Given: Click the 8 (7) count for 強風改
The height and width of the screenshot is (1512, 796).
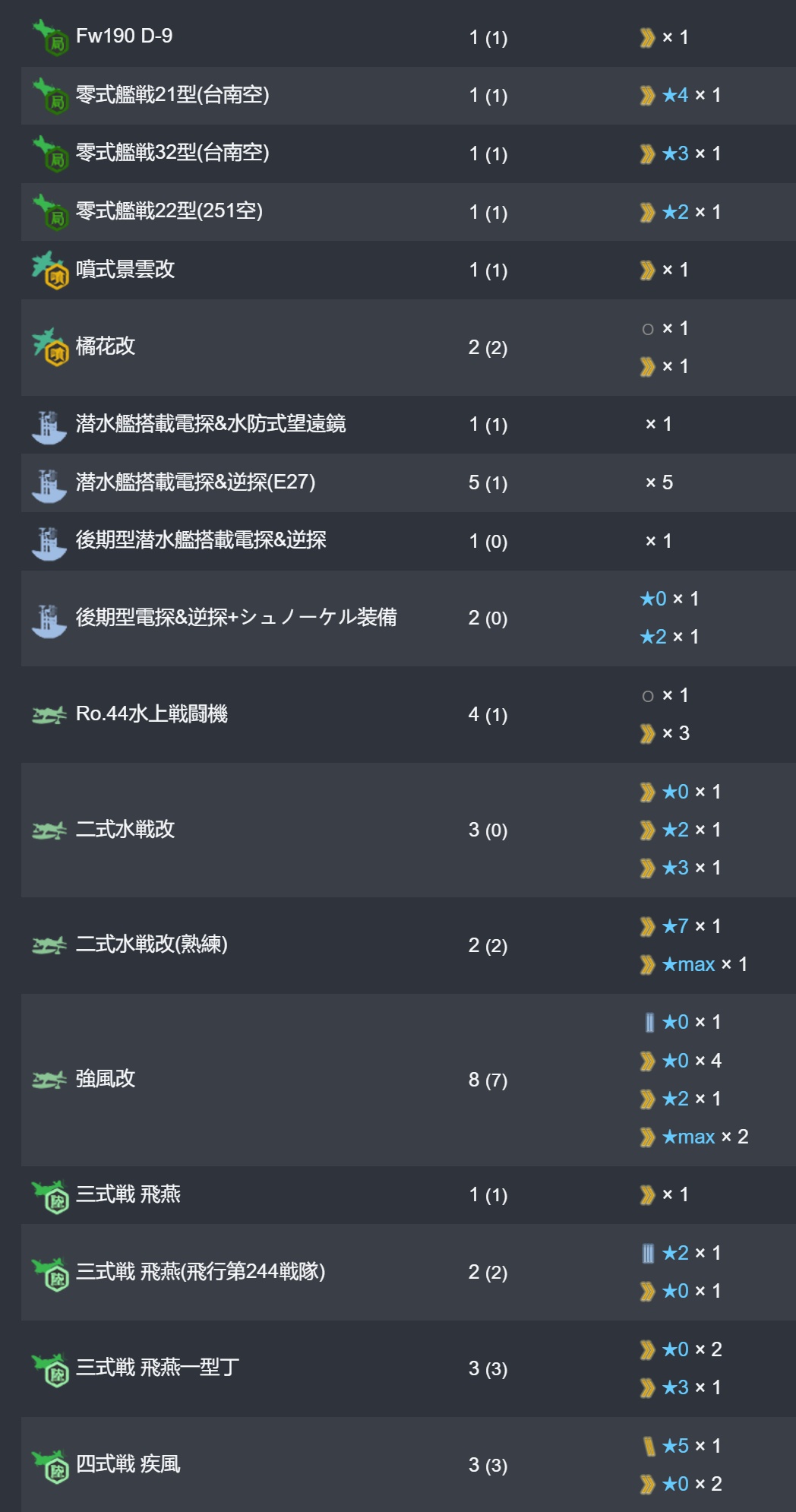Looking at the screenshot, I should point(488,1080).
